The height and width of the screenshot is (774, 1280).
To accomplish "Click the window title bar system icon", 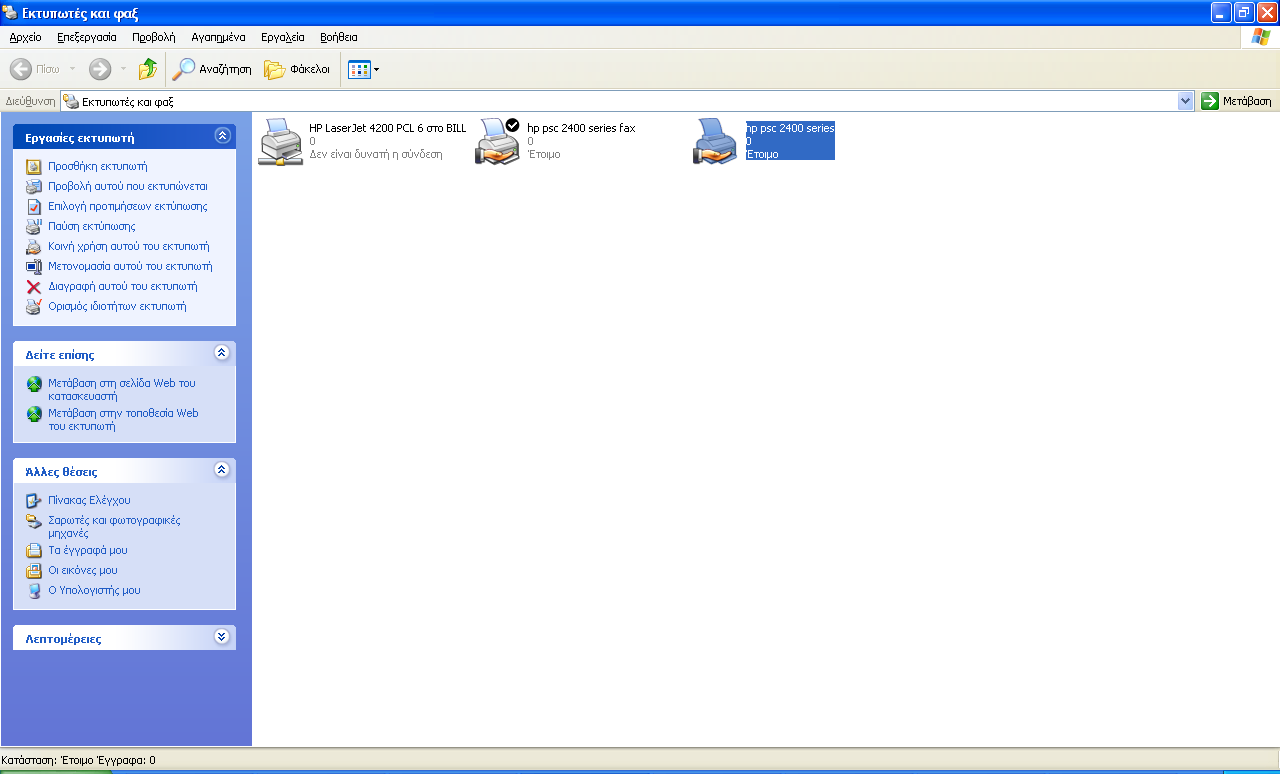I will point(10,13).
